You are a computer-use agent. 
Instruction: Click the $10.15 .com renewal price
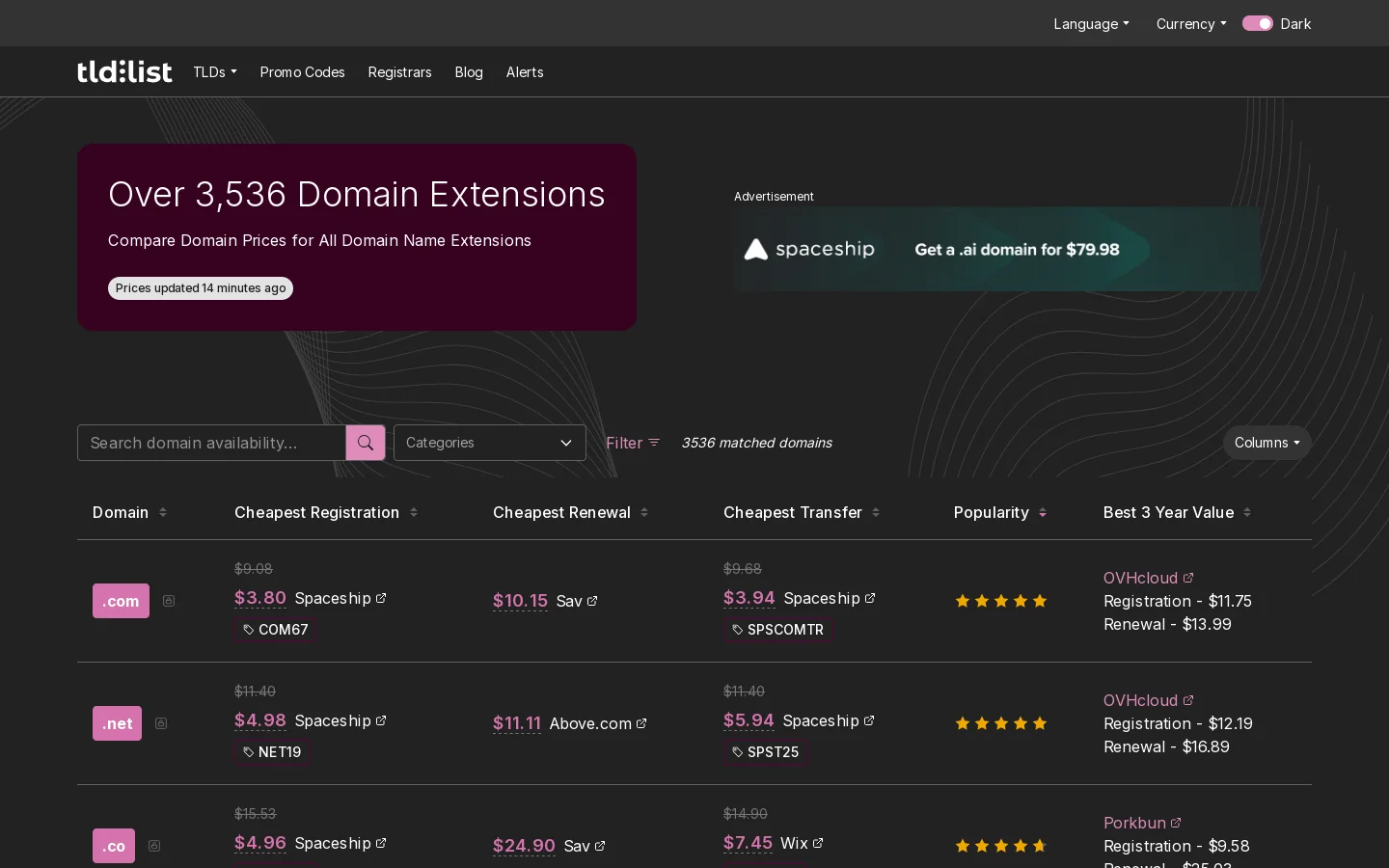520,601
